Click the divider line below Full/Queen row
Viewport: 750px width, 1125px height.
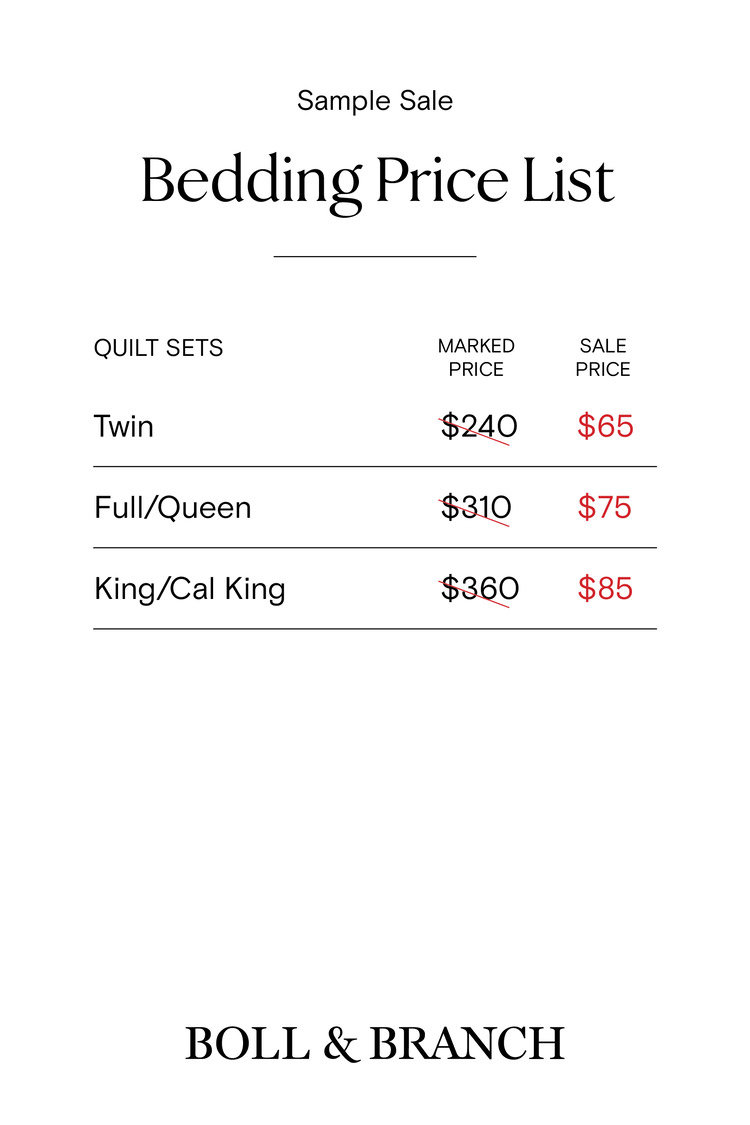click(x=375, y=548)
